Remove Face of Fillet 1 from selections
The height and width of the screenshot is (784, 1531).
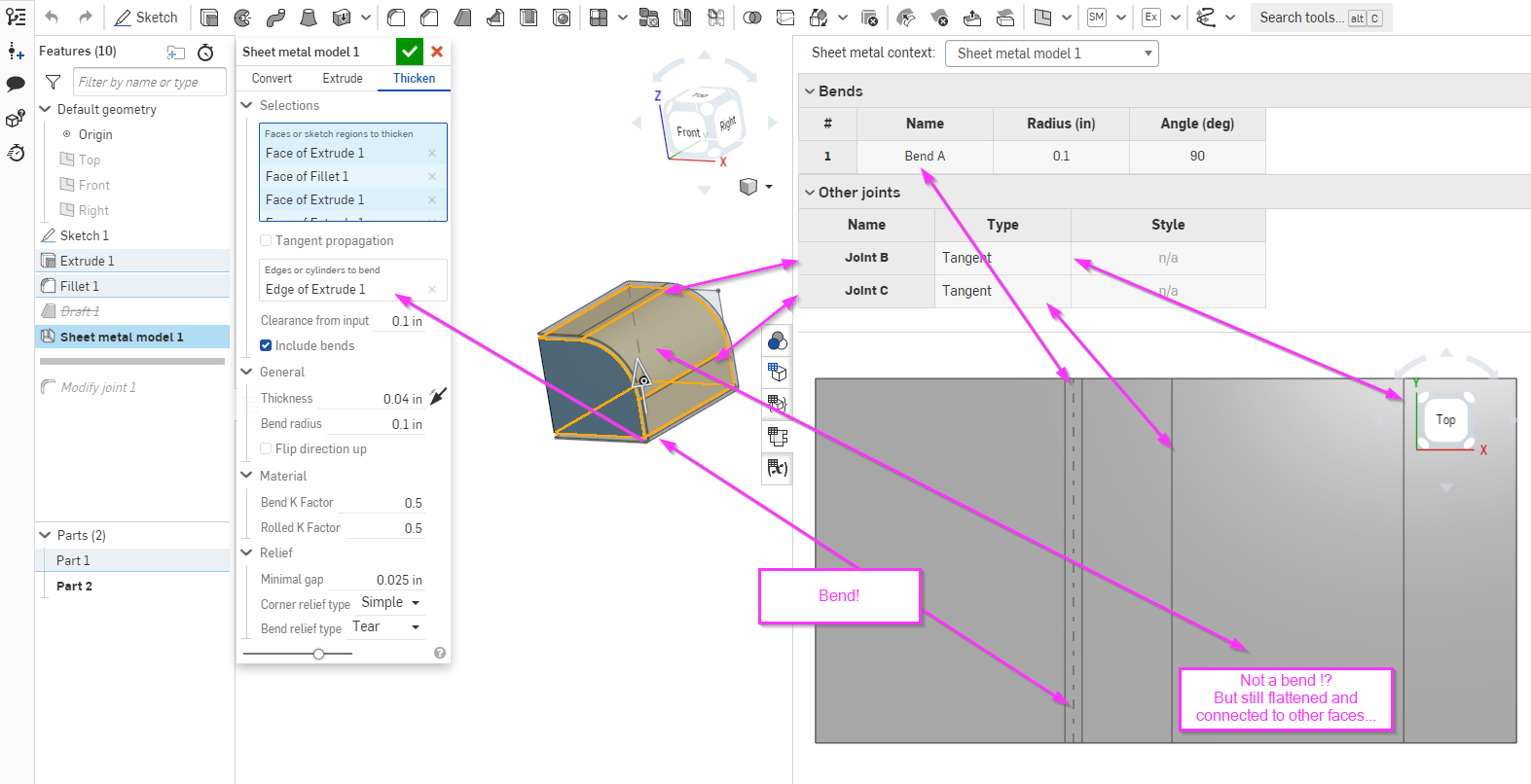[x=432, y=176]
